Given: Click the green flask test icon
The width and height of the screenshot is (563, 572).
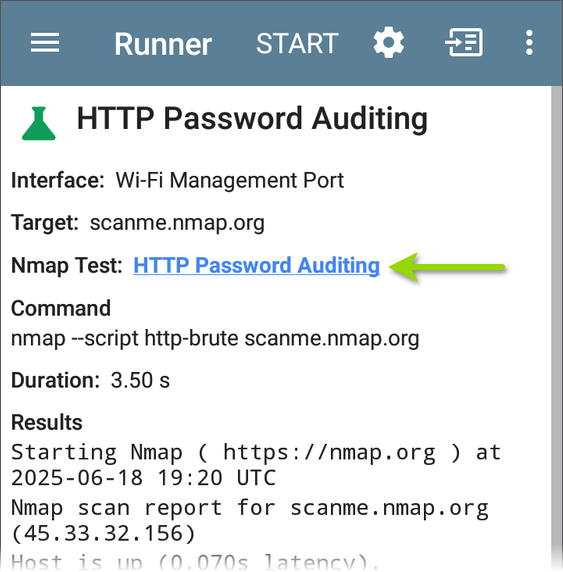Looking at the screenshot, I should click(39, 123).
